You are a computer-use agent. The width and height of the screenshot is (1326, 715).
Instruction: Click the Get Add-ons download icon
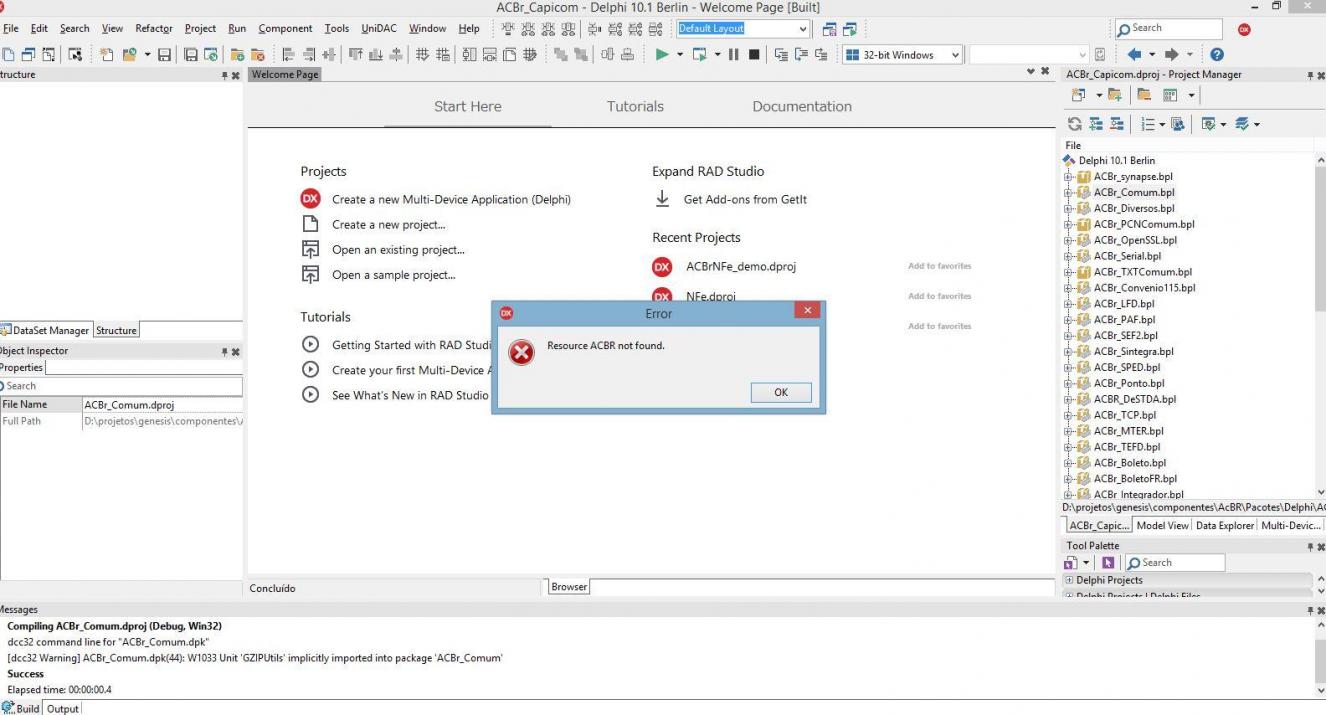662,199
